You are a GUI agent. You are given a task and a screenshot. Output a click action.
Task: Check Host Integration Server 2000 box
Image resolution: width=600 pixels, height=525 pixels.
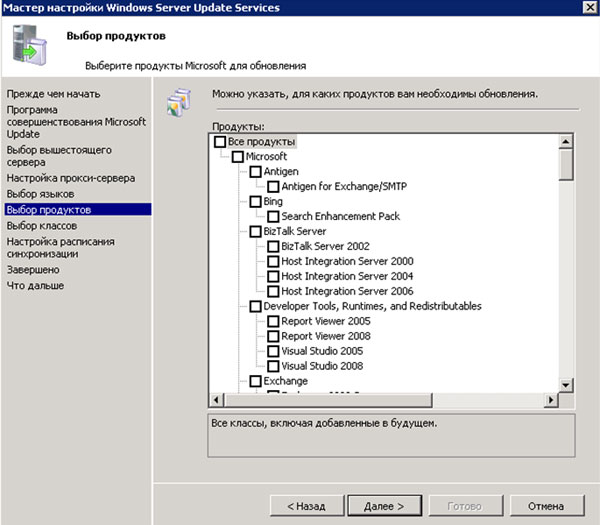273,261
